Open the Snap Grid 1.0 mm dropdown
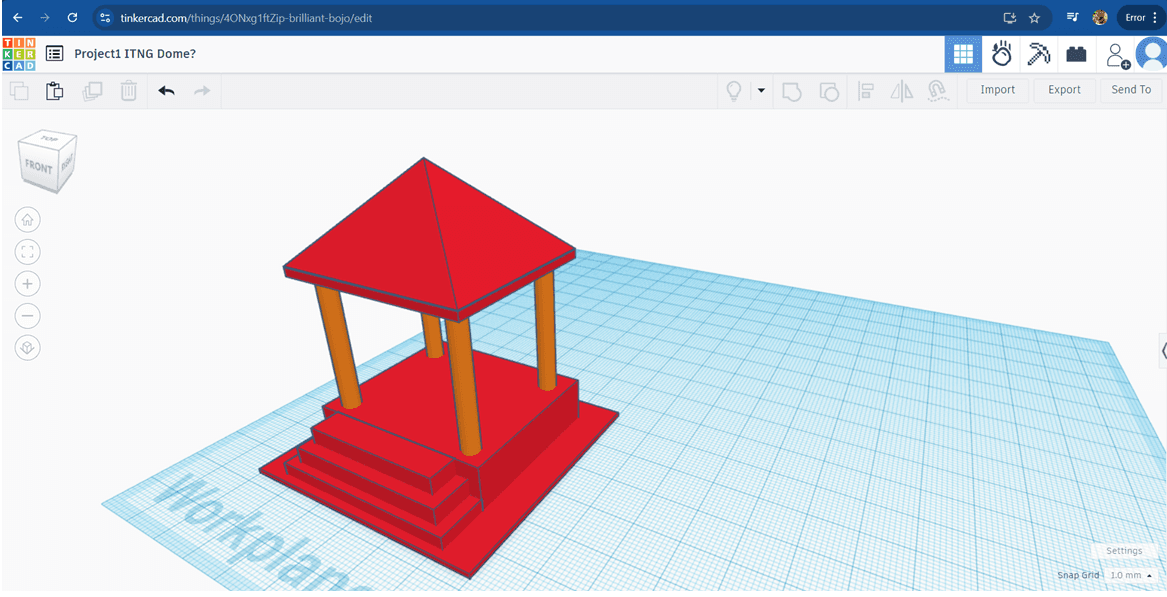 1130,576
